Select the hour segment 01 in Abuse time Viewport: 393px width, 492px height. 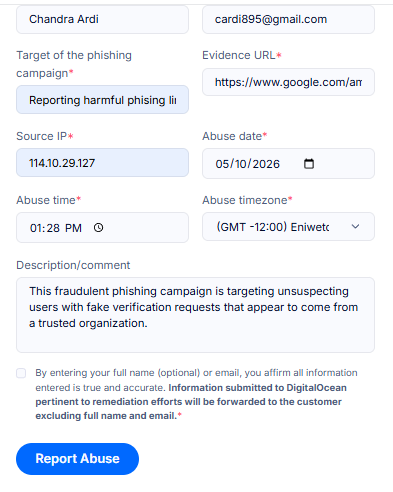coord(36,228)
